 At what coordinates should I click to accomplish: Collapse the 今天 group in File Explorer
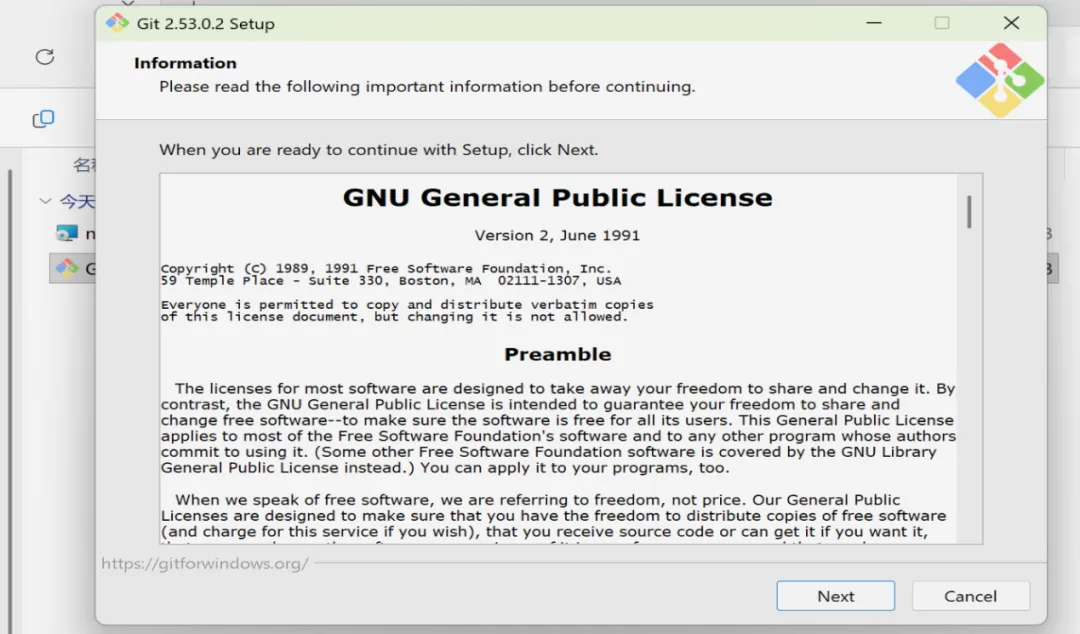(x=45, y=201)
